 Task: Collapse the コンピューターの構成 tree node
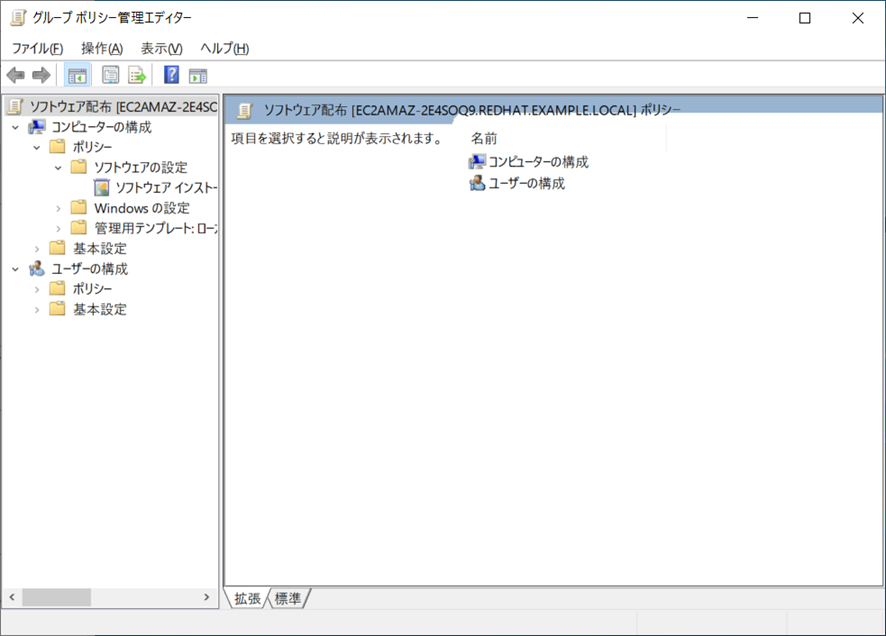[x=15, y=128]
